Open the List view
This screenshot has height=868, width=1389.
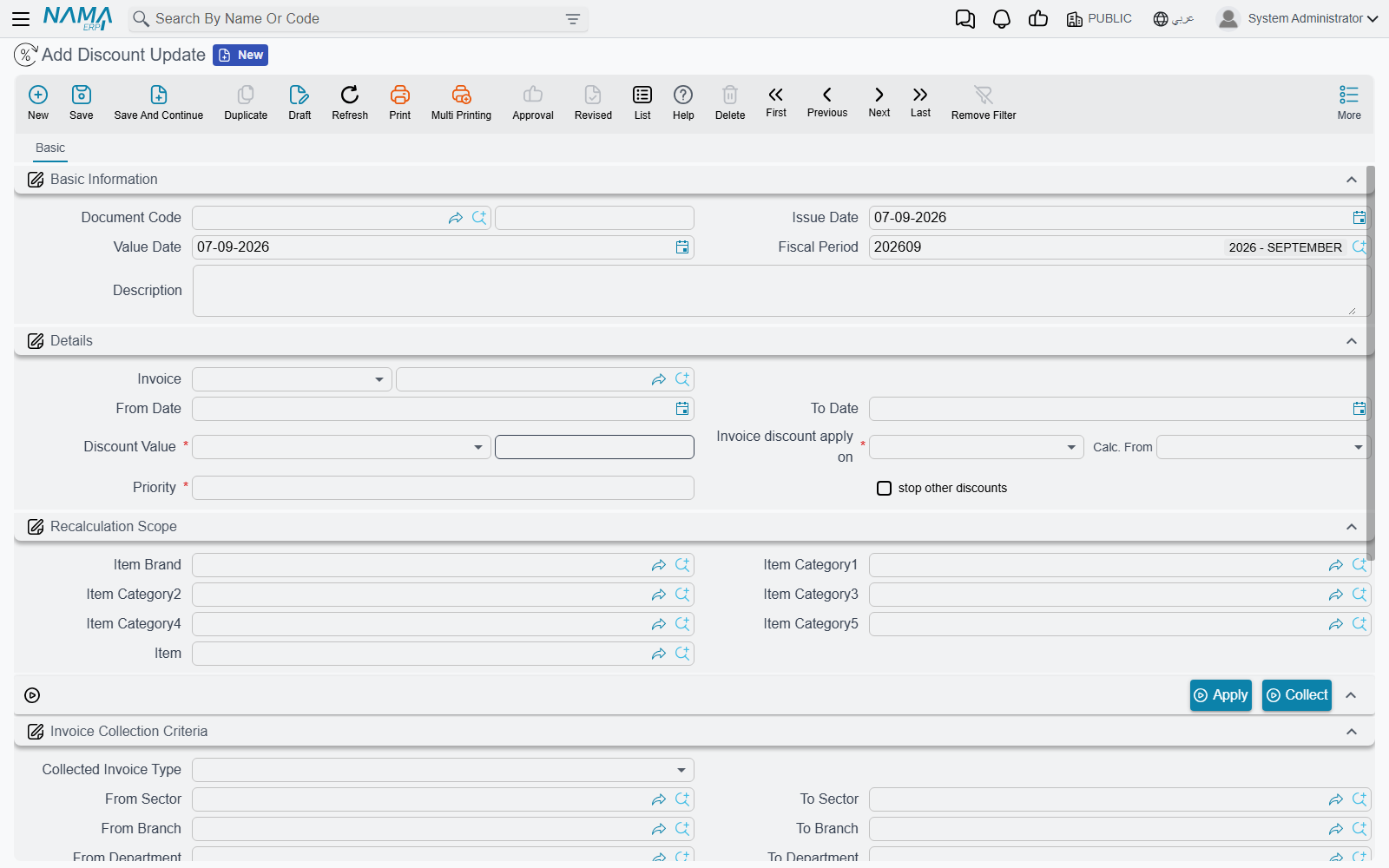pos(642,102)
